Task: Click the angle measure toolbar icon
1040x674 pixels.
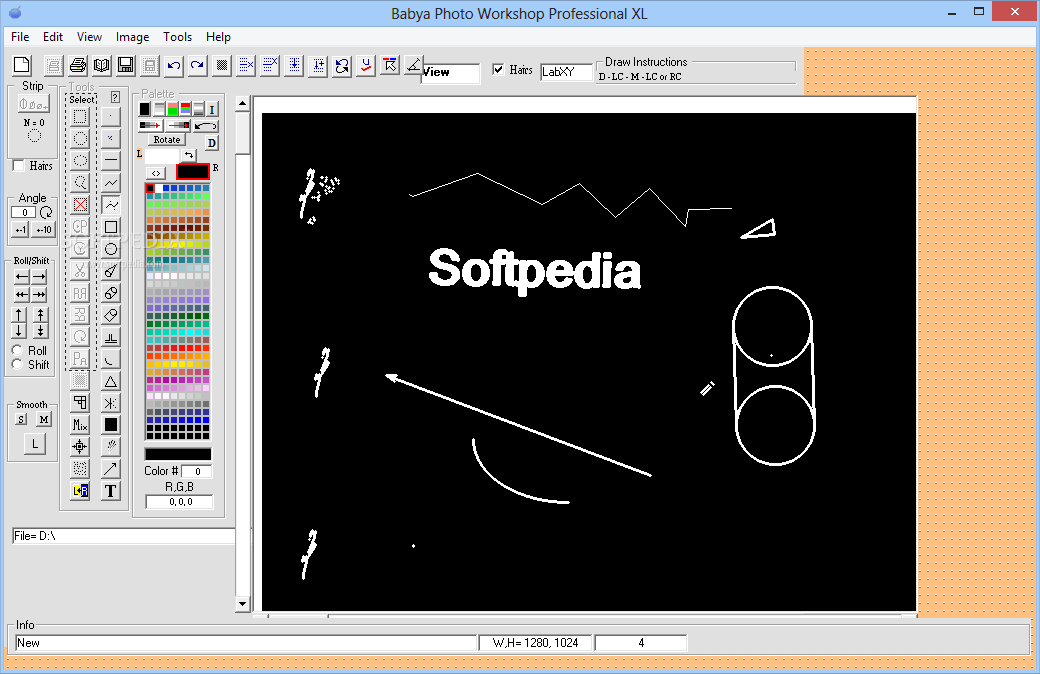Action: (x=414, y=65)
